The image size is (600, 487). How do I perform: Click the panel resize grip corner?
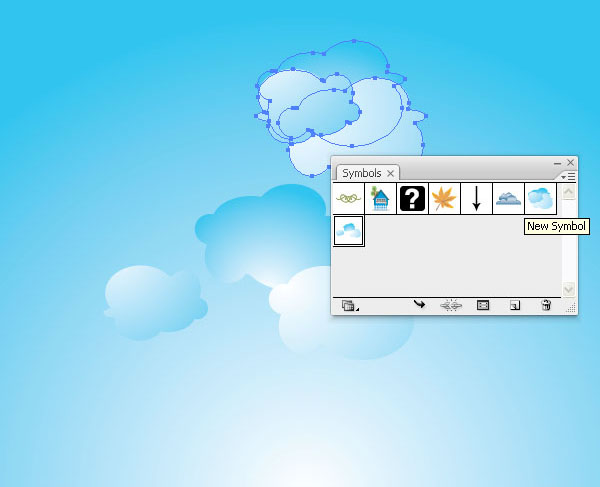click(571, 308)
